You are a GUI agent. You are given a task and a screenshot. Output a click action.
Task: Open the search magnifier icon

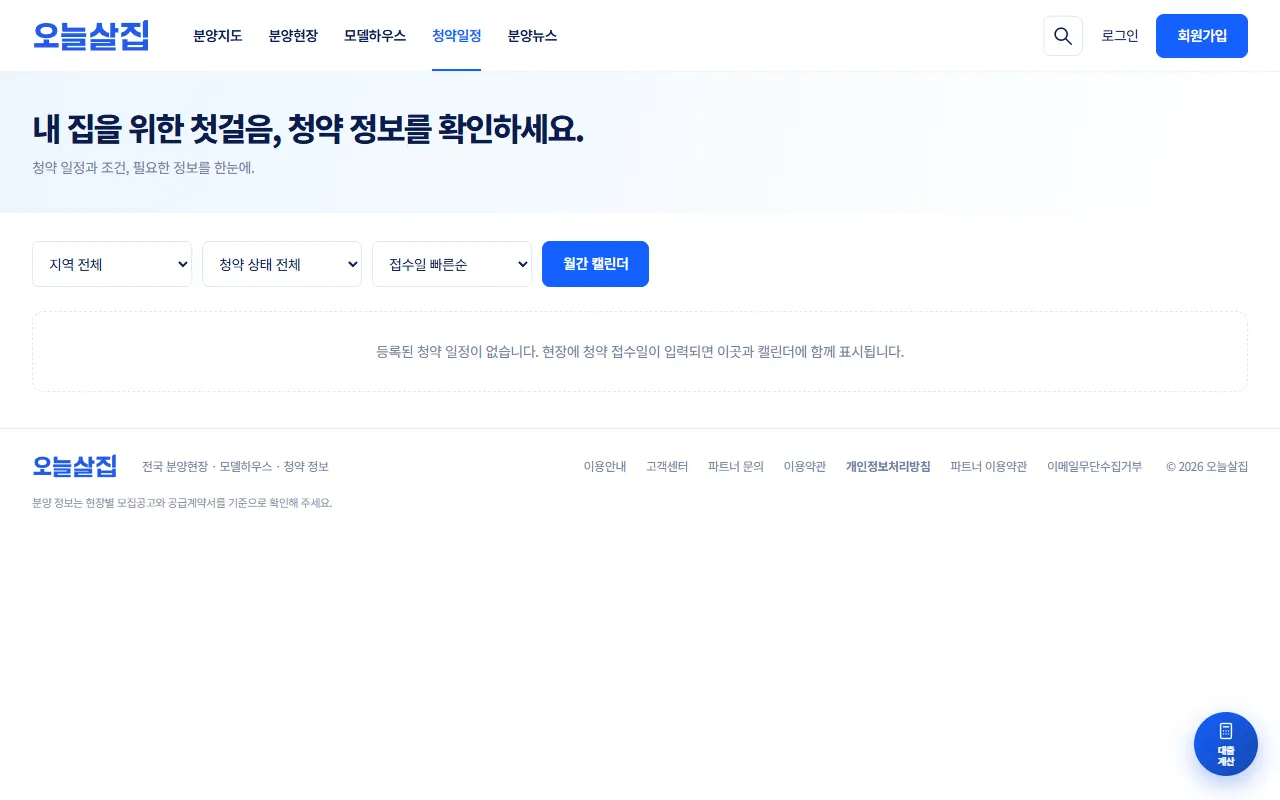pos(1063,36)
